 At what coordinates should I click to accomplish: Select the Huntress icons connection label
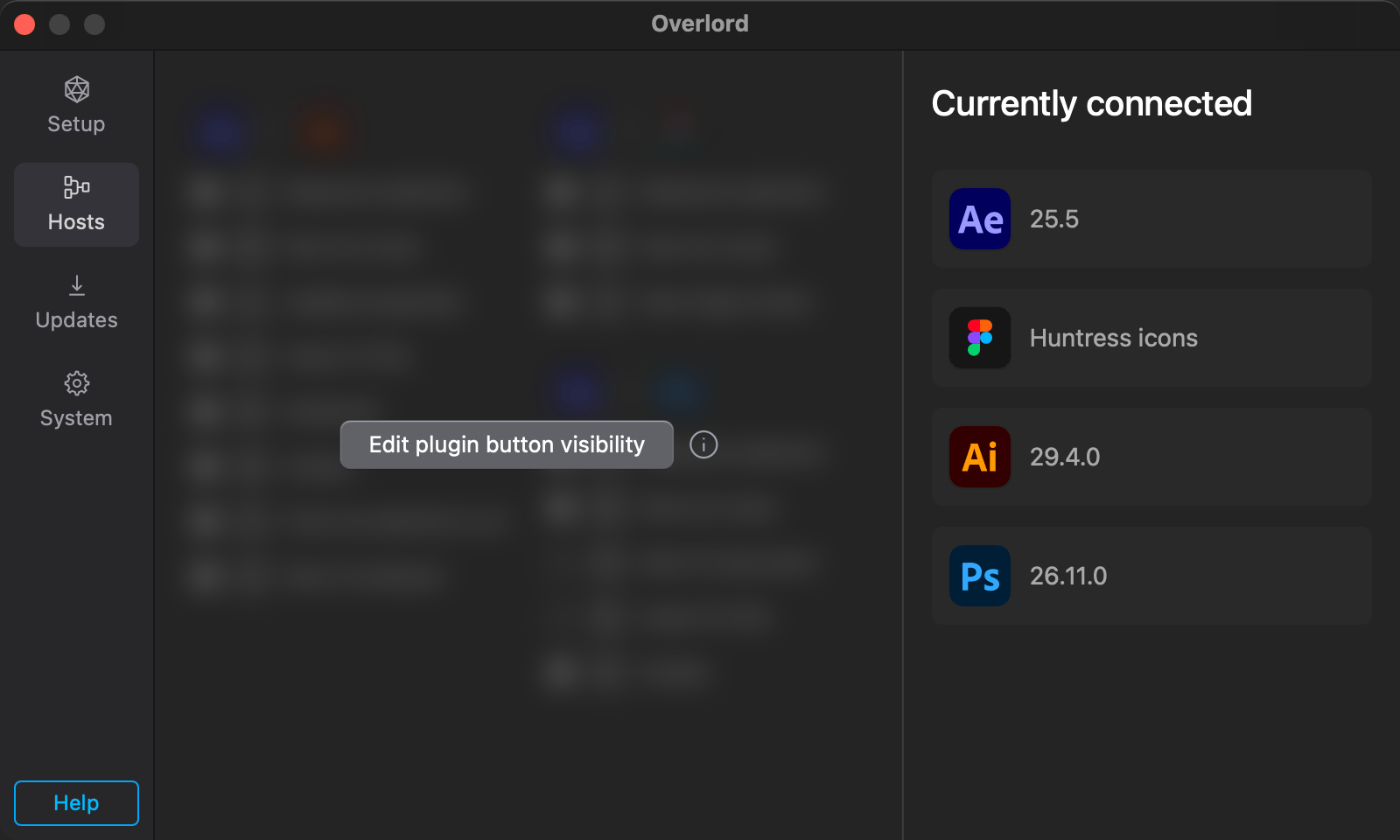click(x=1113, y=338)
